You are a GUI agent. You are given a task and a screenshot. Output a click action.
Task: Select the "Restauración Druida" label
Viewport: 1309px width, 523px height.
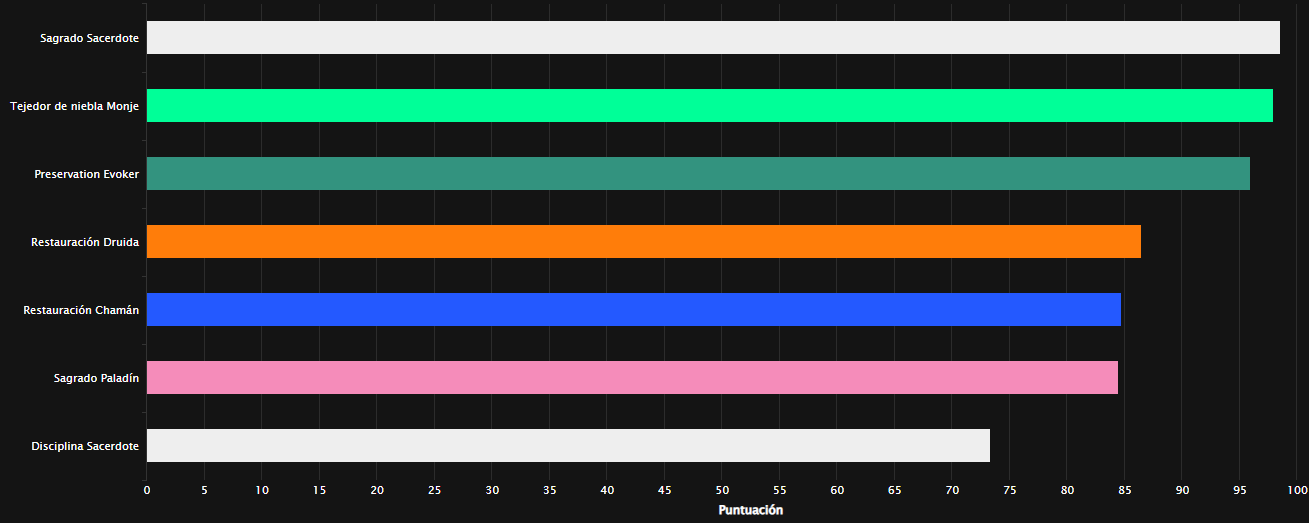(85, 242)
